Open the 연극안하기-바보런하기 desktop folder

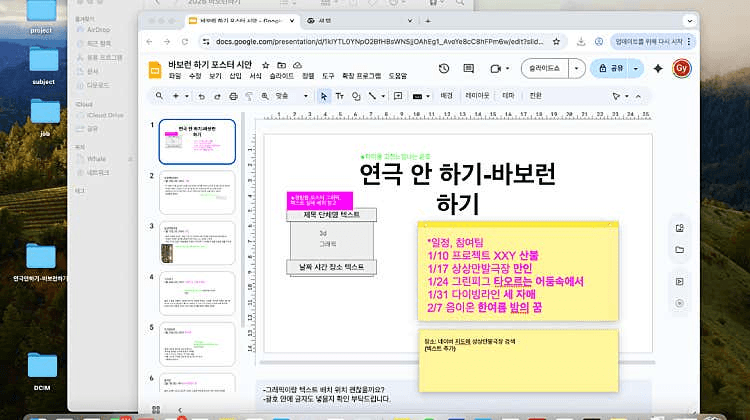tap(41, 257)
